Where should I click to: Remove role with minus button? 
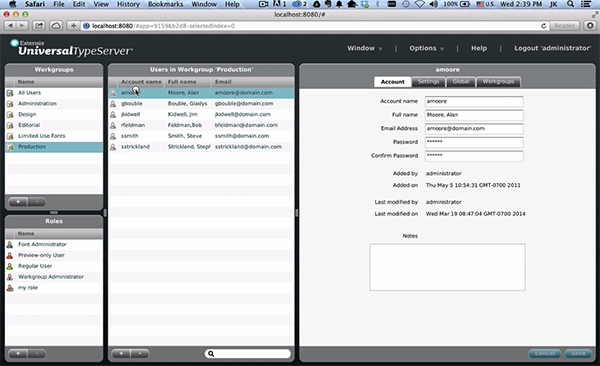37,354
